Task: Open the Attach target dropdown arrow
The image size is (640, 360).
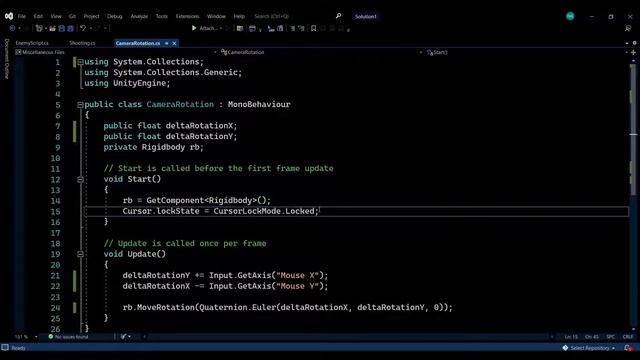Action: tap(221, 28)
